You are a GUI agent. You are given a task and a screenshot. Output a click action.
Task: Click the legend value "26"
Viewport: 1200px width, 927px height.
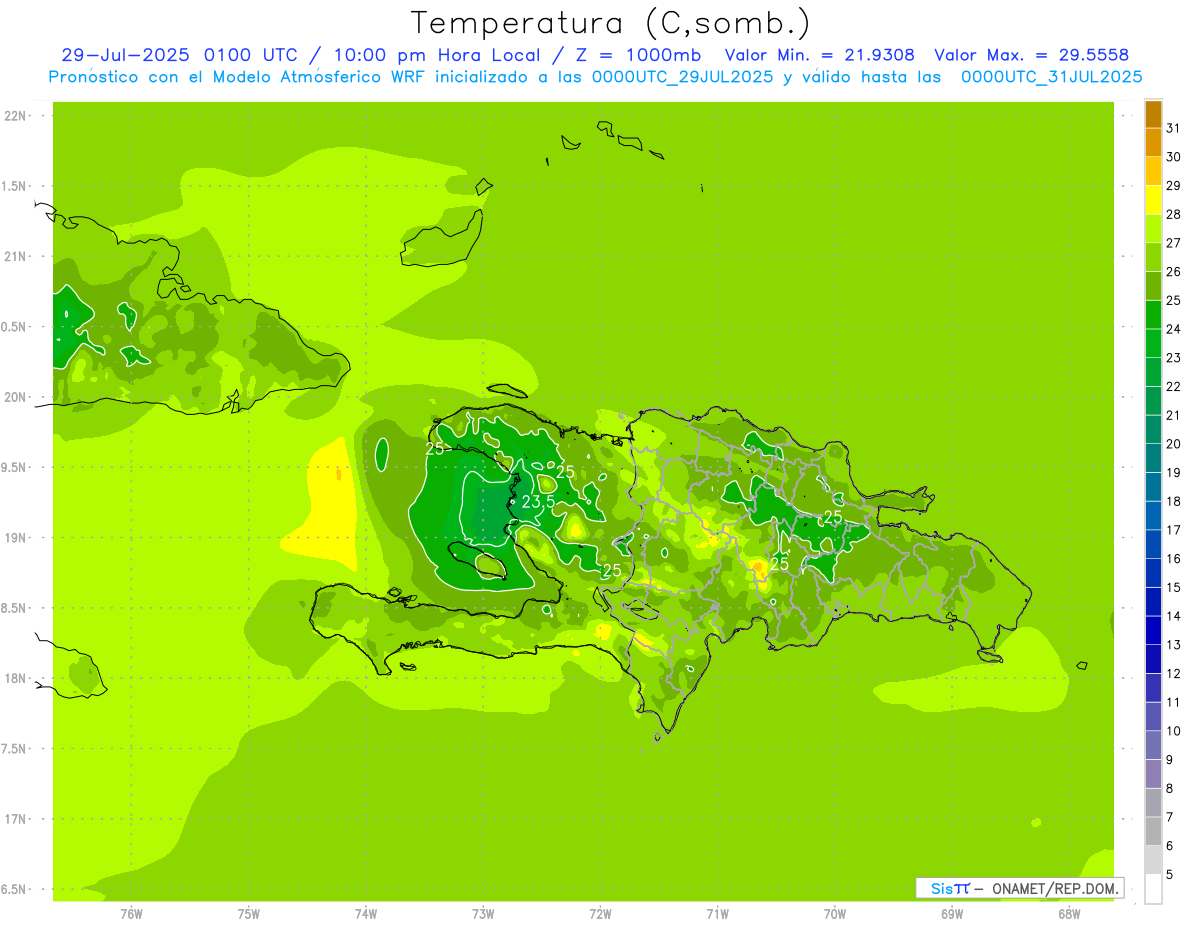click(x=1173, y=272)
